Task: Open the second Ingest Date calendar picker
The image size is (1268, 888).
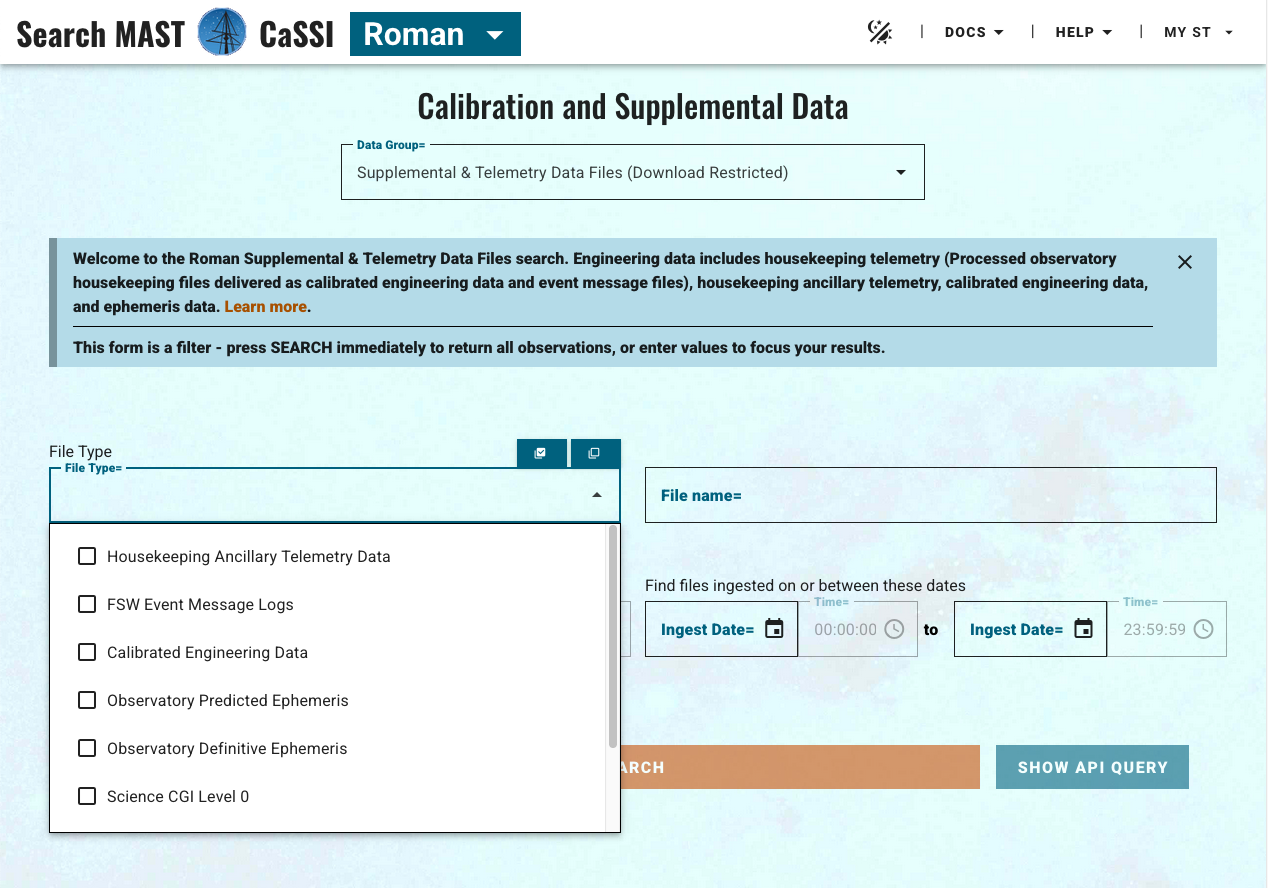Action: tap(1083, 629)
